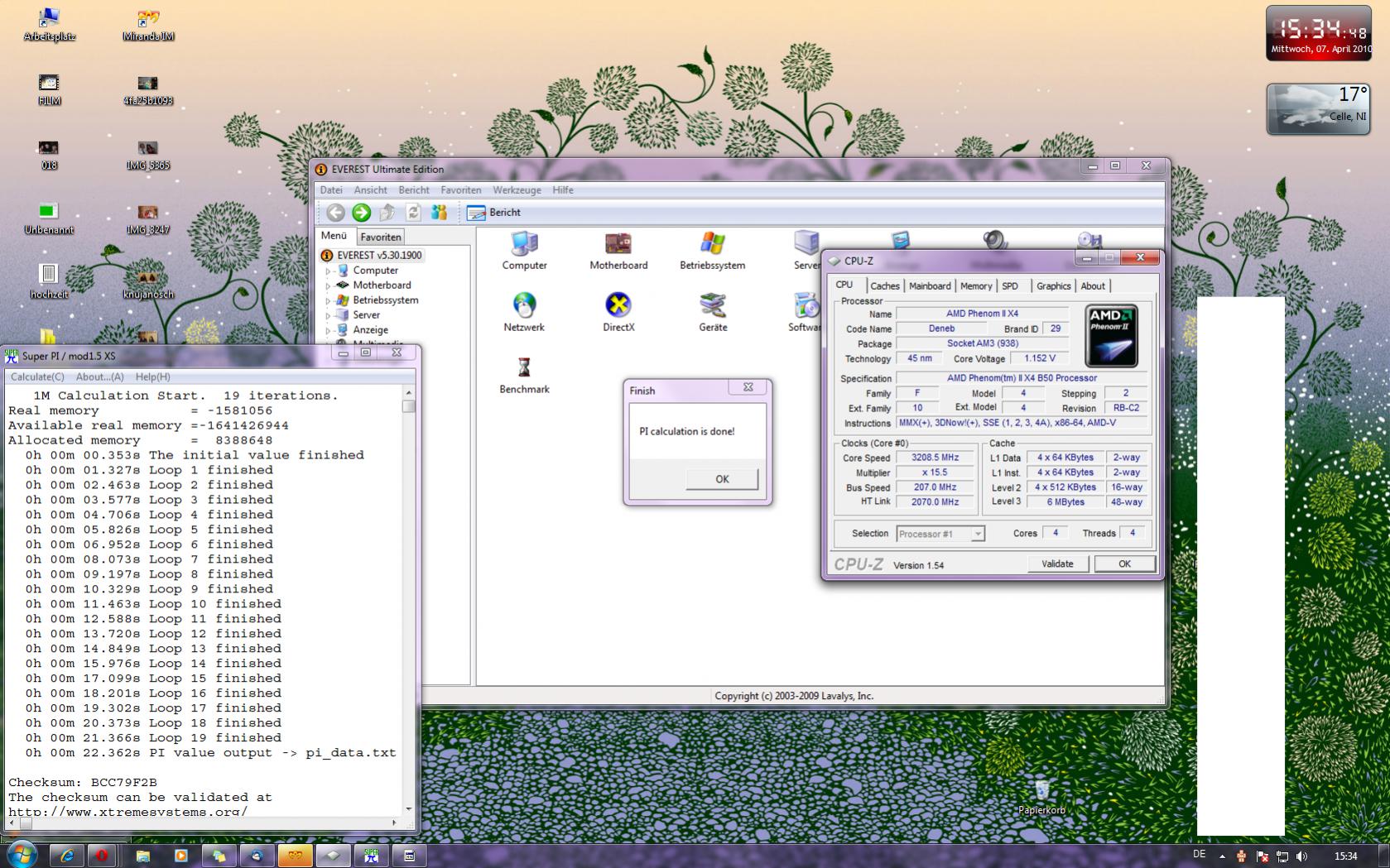Viewport: 1390px width, 868px height.
Task: Open the Motherboard category icon in main pane
Action: pos(618,252)
